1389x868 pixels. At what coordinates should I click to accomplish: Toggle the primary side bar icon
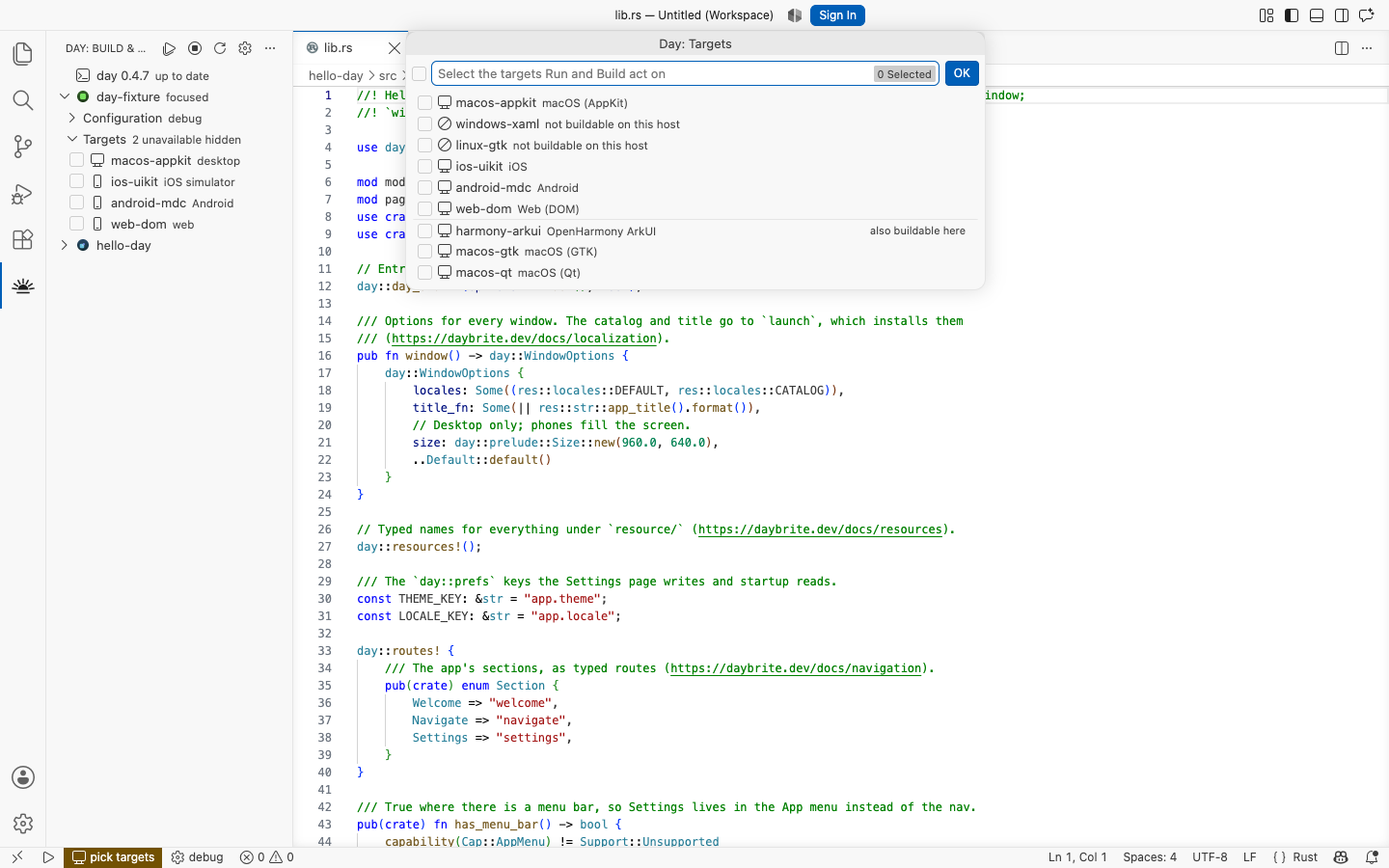[1292, 15]
